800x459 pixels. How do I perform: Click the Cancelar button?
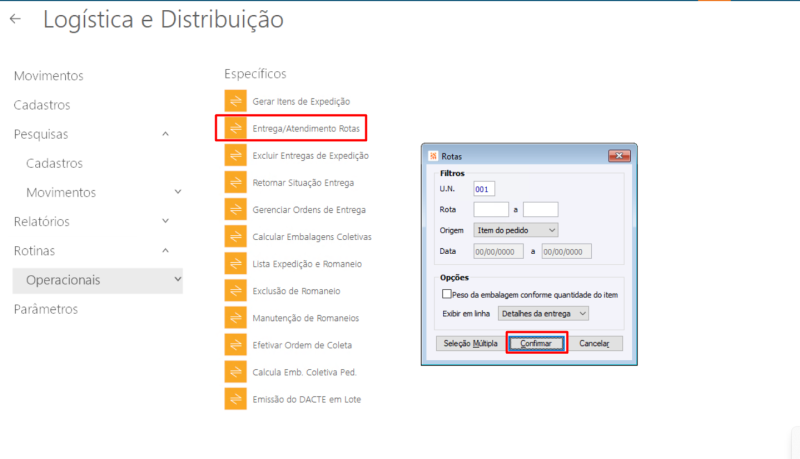click(x=594, y=343)
